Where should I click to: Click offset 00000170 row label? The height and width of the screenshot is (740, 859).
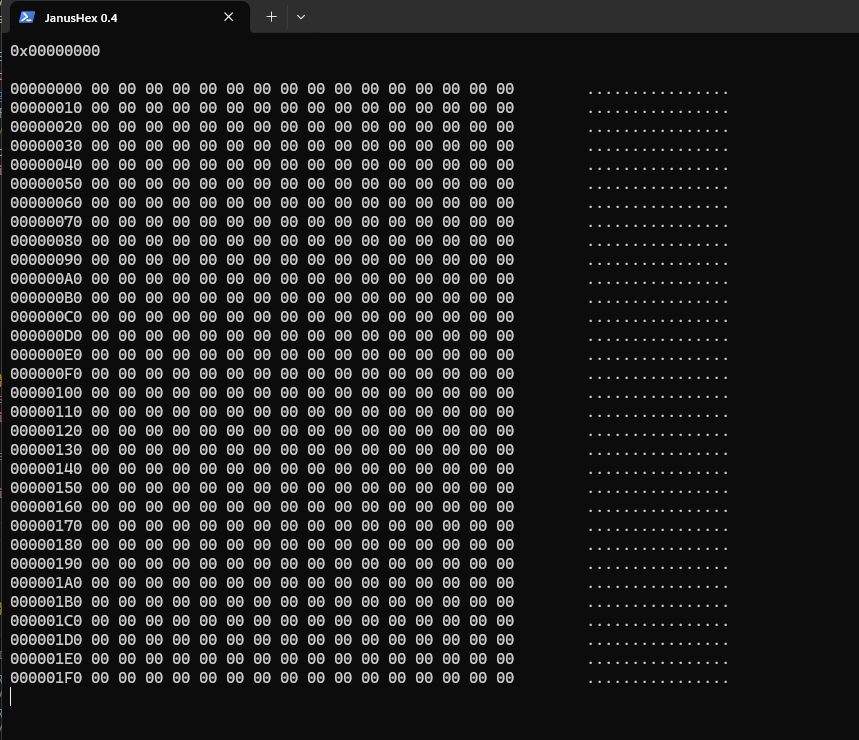[x=46, y=526]
